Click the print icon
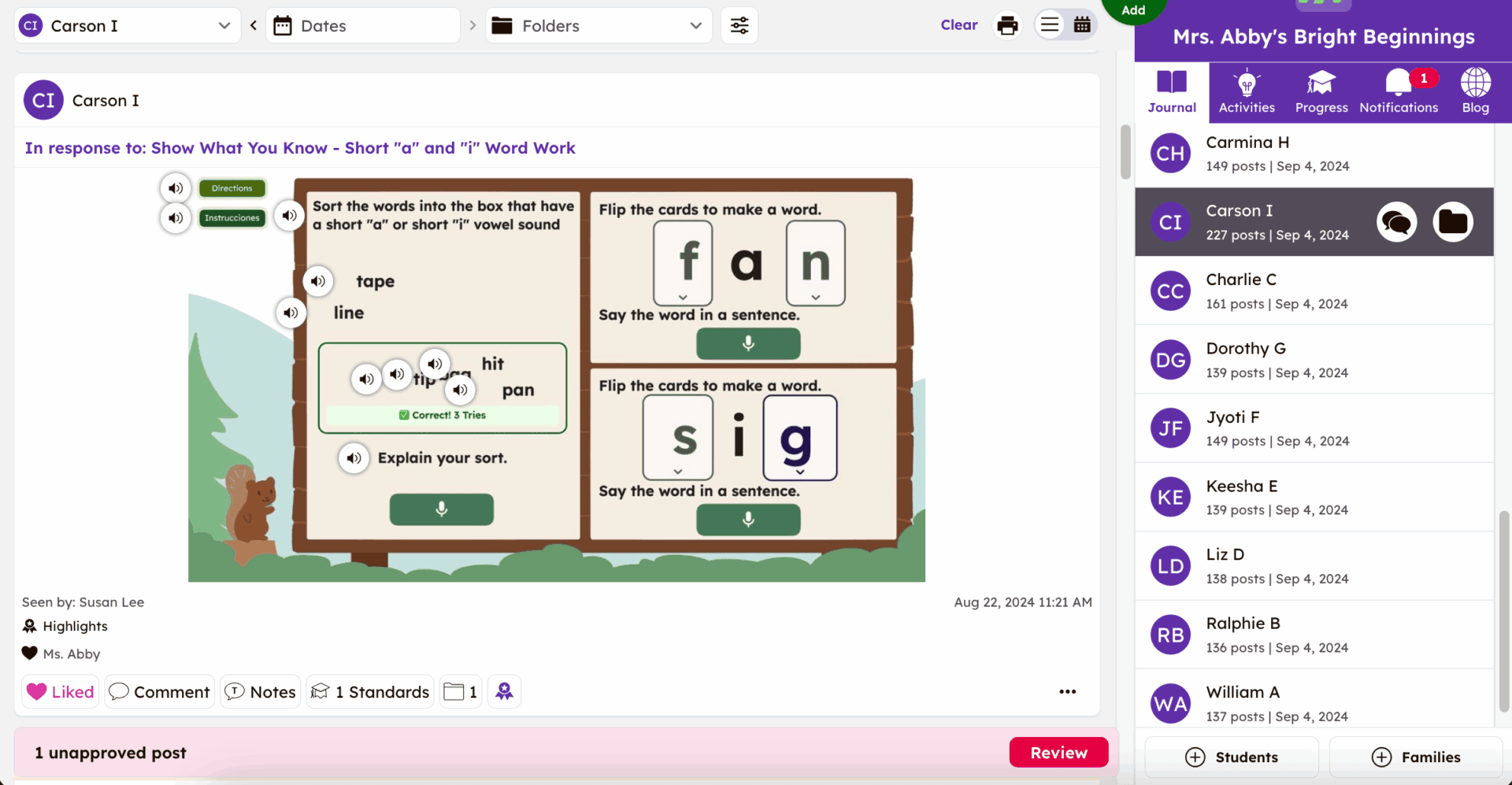 (1007, 25)
